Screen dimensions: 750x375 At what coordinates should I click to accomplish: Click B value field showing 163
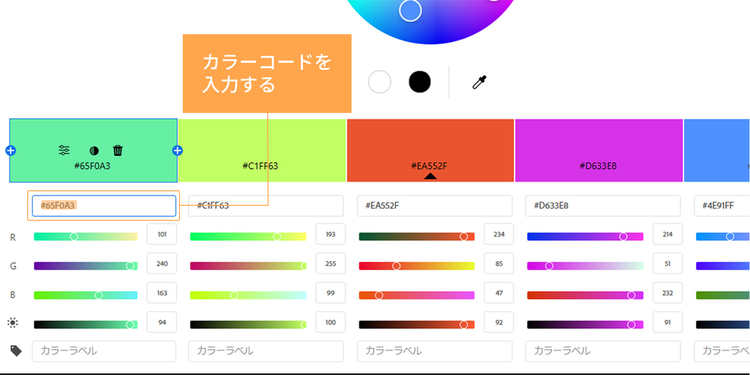click(162, 293)
